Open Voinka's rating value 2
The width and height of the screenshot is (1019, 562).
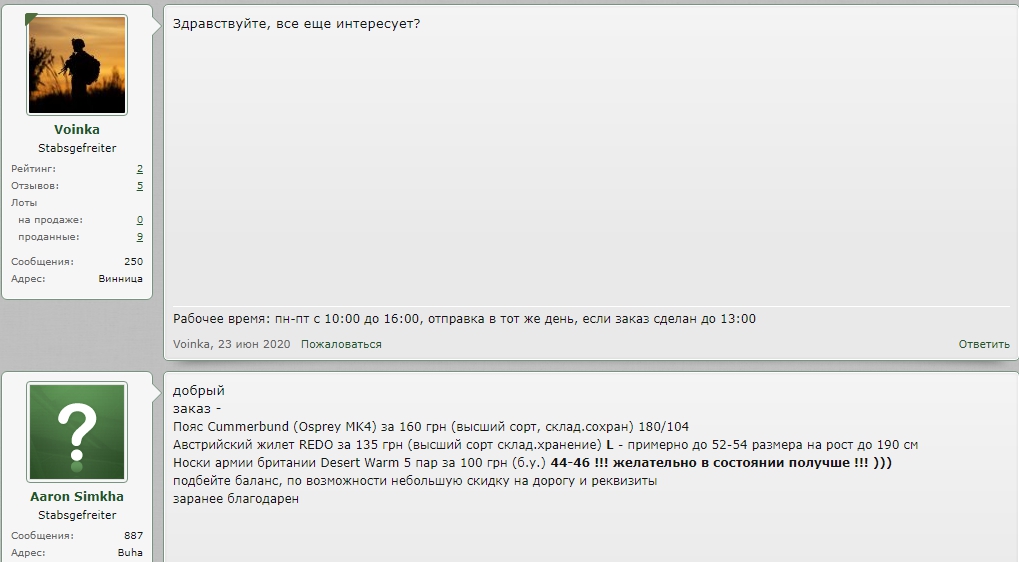click(140, 169)
